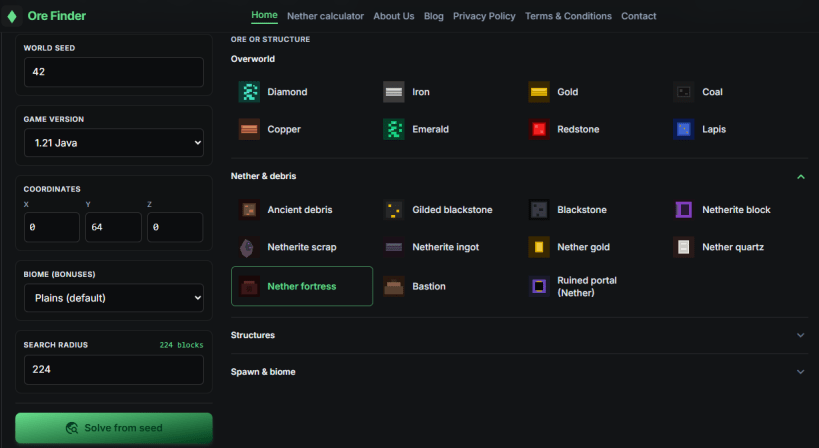Select the Lapis ore icon
The image size is (819, 448).
click(684, 129)
